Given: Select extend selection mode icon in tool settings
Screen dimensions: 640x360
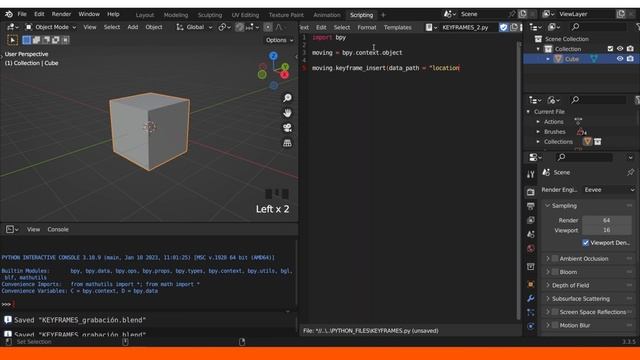Looking at the screenshot, I should [x=36, y=40].
